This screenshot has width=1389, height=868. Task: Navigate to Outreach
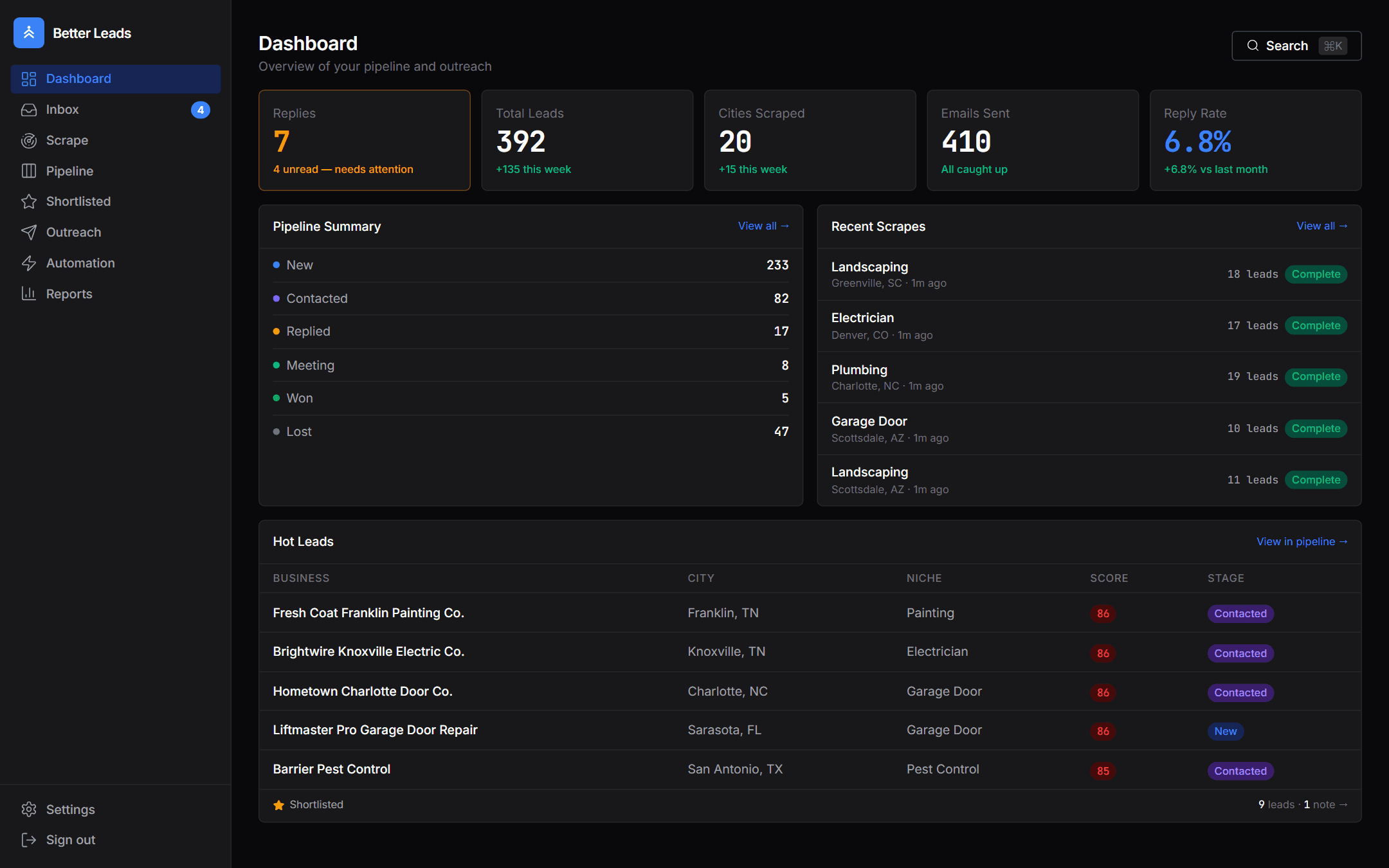[x=116, y=232]
